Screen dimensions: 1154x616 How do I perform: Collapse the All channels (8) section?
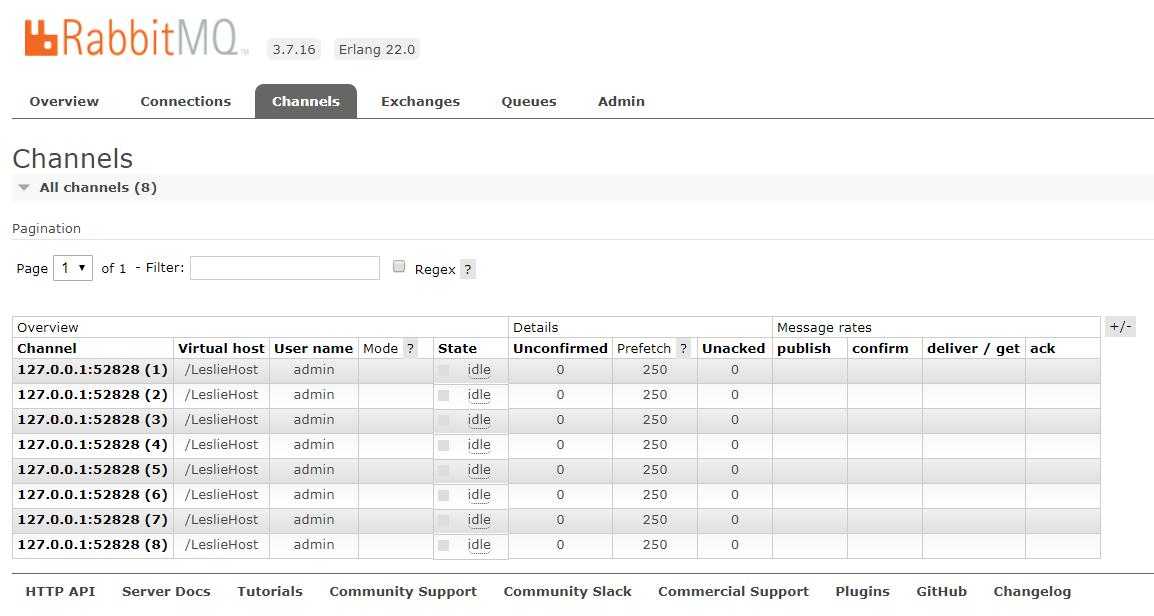point(98,188)
